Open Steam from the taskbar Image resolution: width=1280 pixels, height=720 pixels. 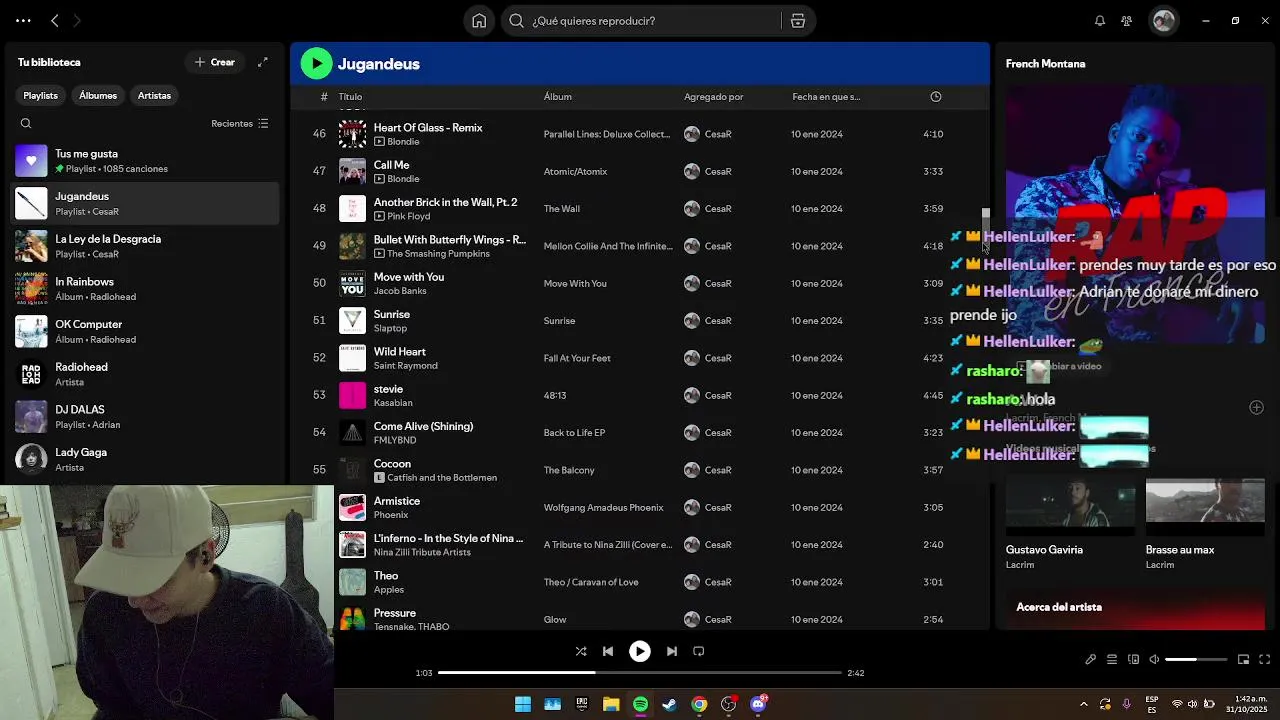pos(669,704)
